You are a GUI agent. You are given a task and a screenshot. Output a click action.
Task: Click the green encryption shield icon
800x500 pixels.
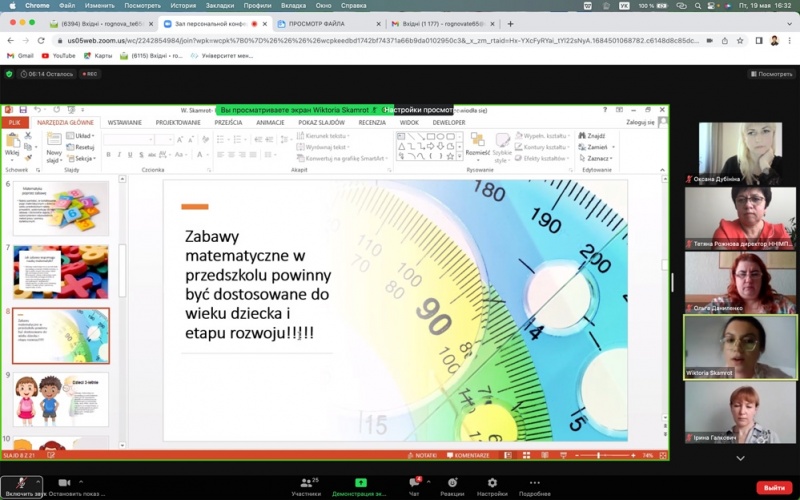(10, 74)
